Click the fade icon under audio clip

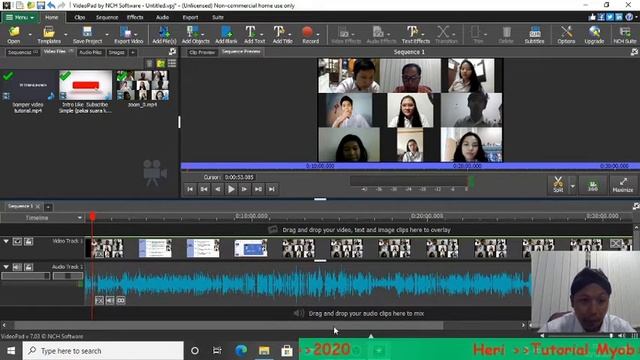pyautogui.click(x=99, y=300)
